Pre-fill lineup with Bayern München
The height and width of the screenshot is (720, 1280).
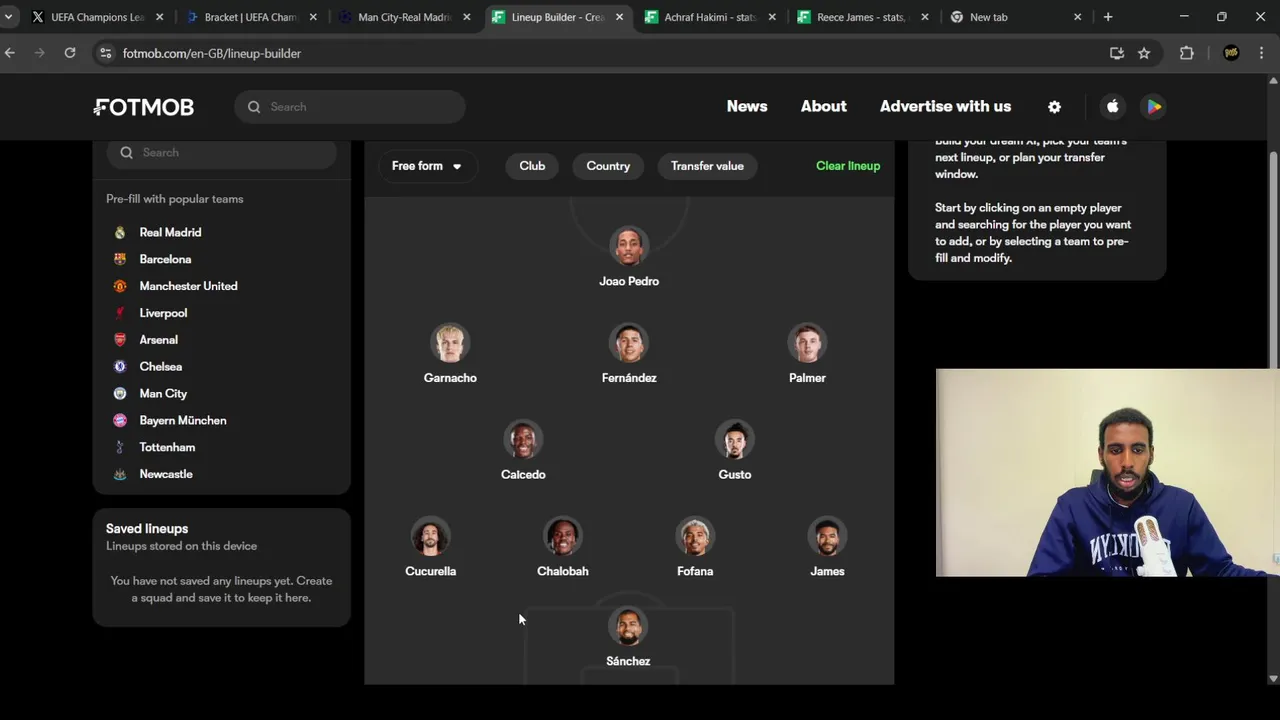(x=183, y=421)
